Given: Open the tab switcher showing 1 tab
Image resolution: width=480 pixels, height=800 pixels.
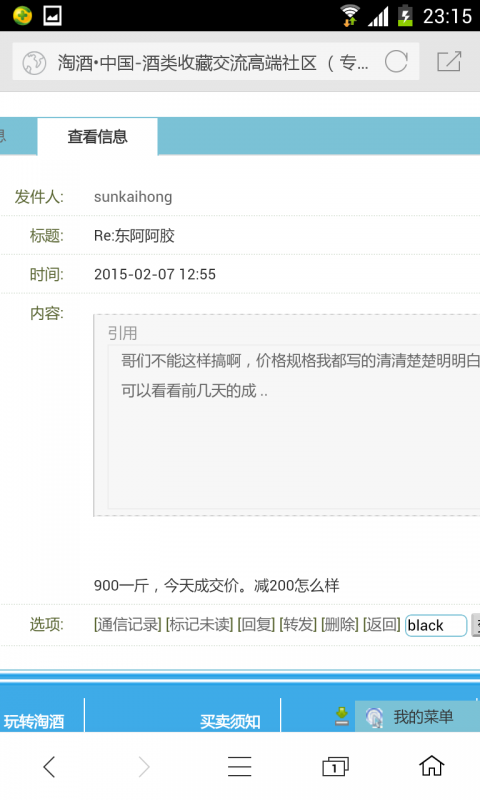Looking at the screenshot, I should [x=335, y=767].
